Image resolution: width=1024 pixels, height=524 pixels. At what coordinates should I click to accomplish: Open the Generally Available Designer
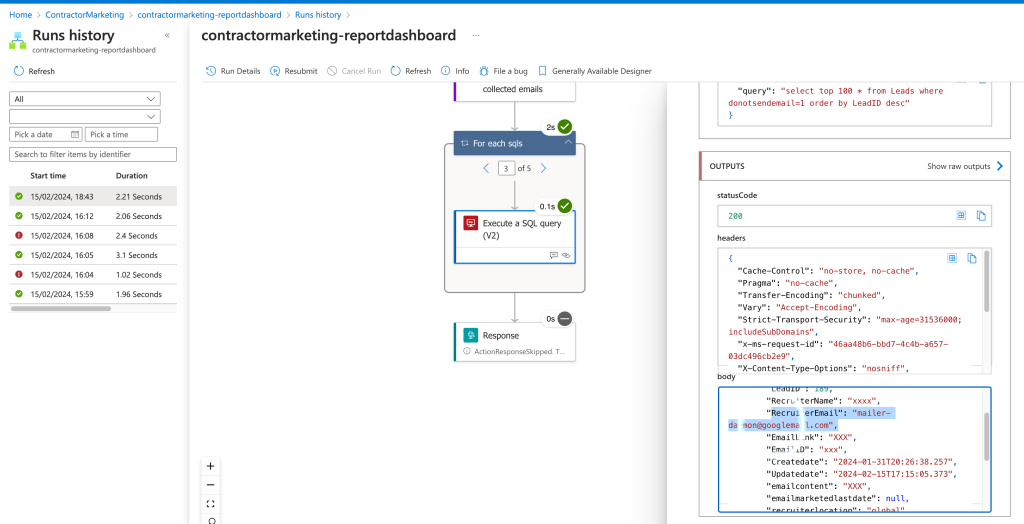[x=594, y=71]
